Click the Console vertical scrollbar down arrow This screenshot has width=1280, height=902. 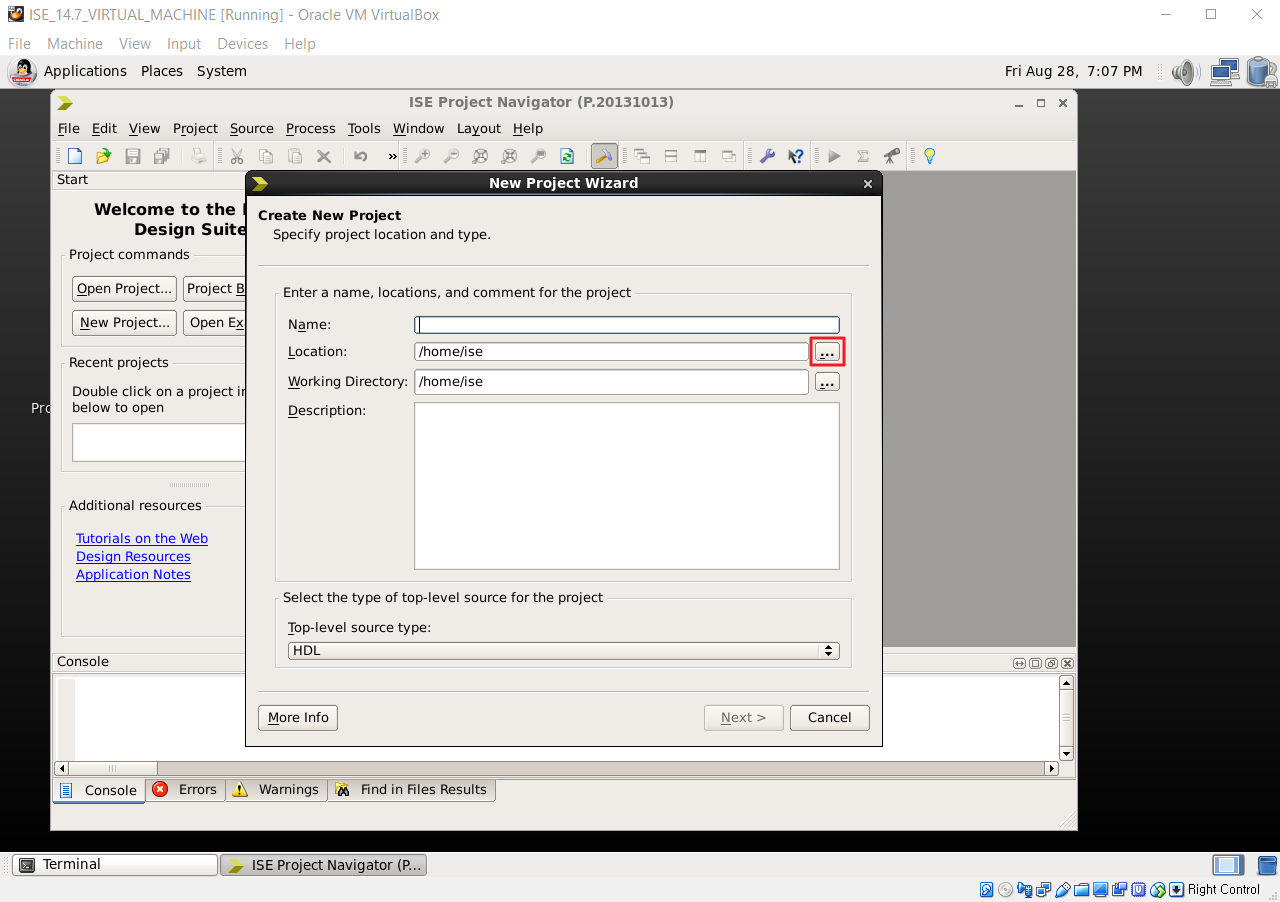point(1066,753)
